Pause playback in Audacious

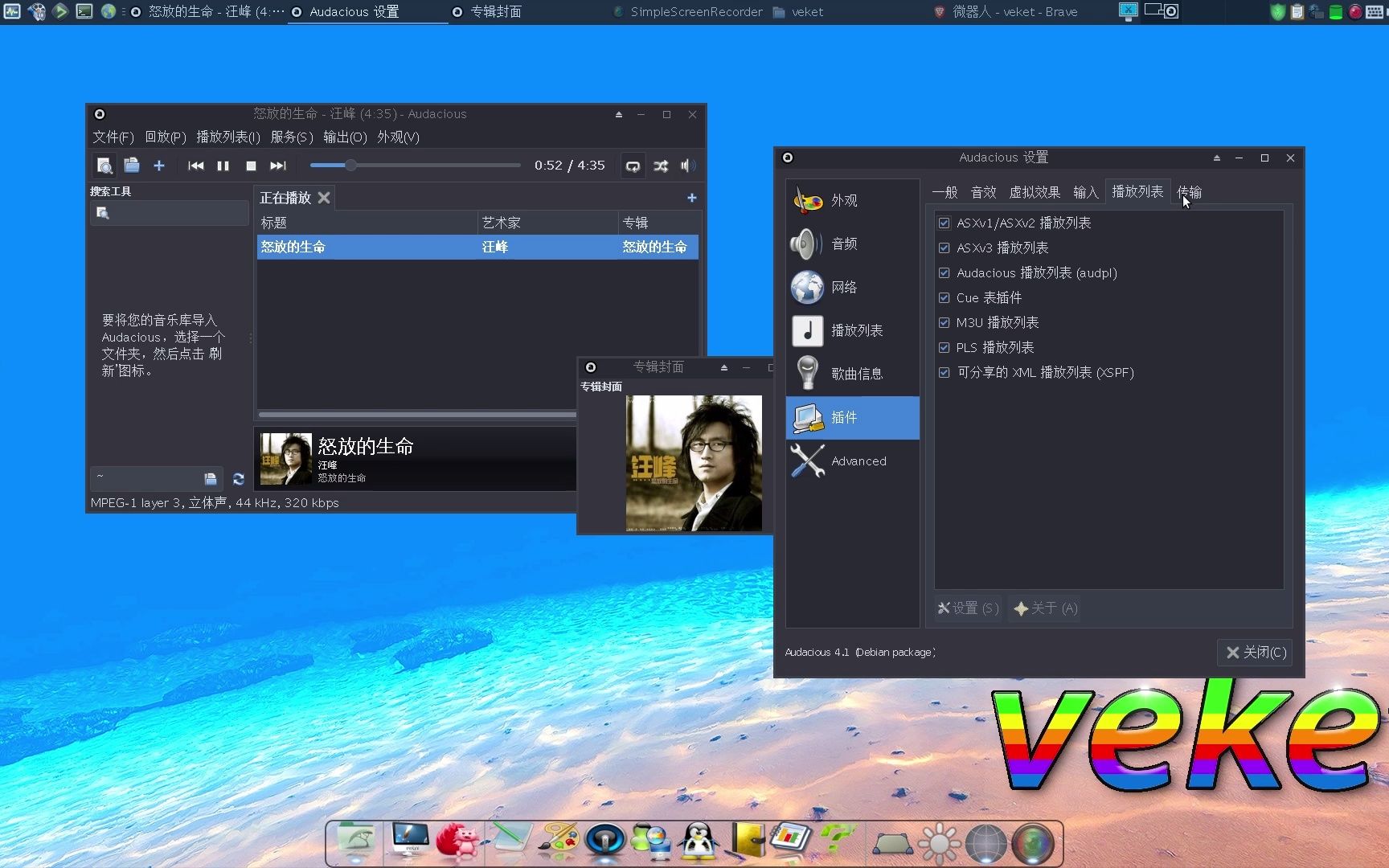pyautogui.click(x=223, y=166)
